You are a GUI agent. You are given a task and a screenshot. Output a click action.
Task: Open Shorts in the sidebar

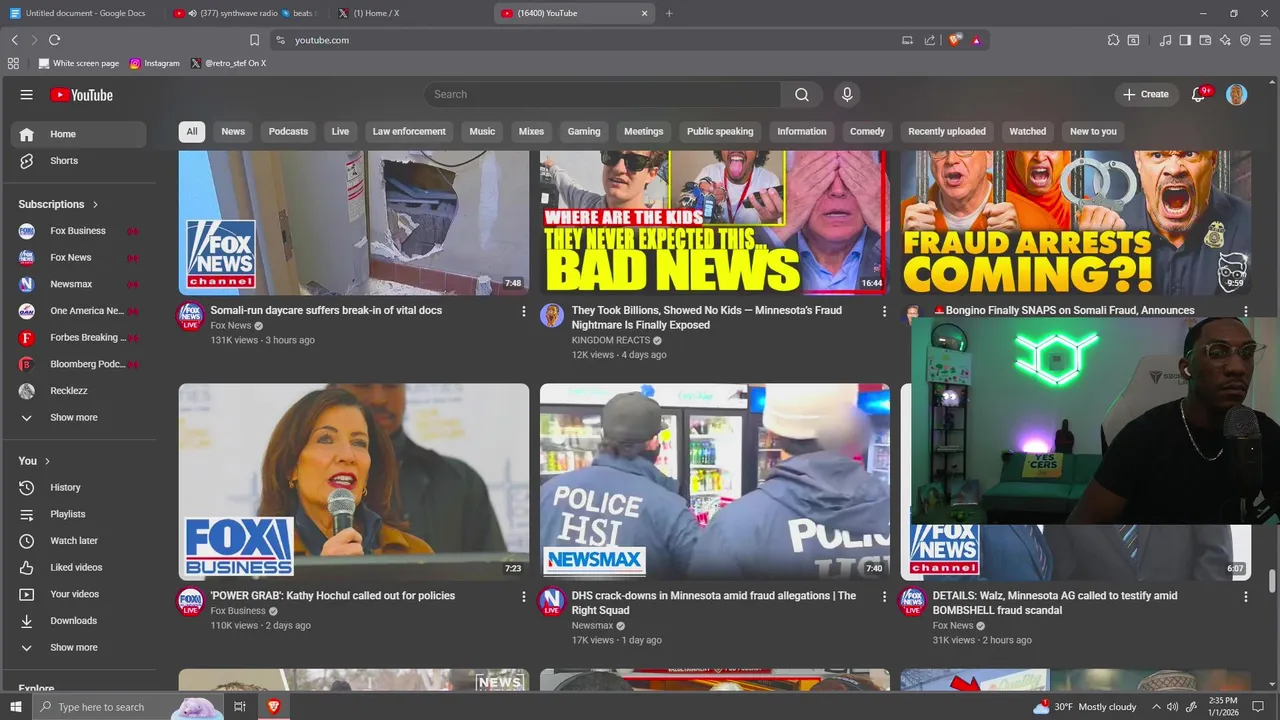point(78,161)
